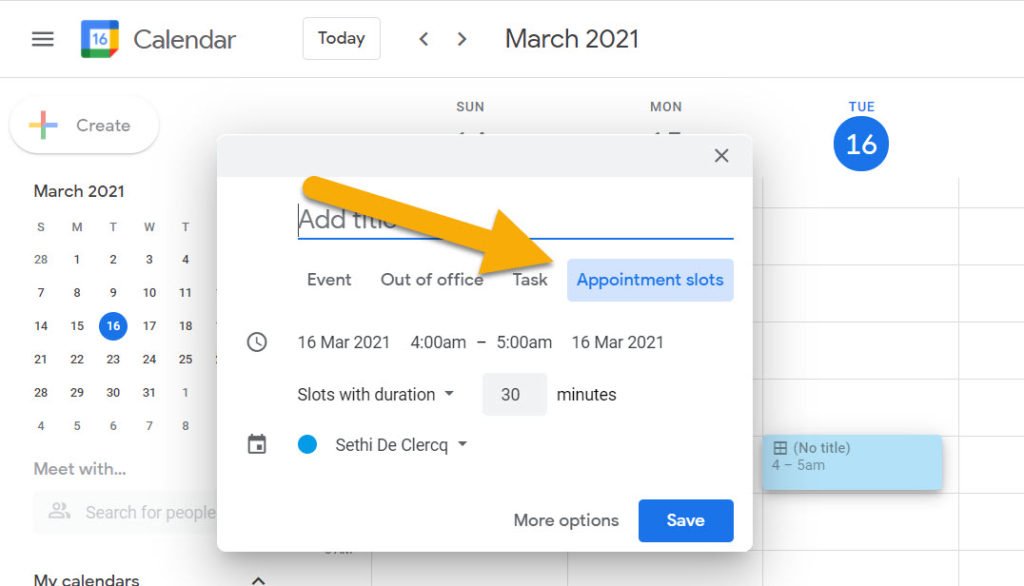Expand the Slots with duration dropdown

pyautogui.click(x=376, y=395)
